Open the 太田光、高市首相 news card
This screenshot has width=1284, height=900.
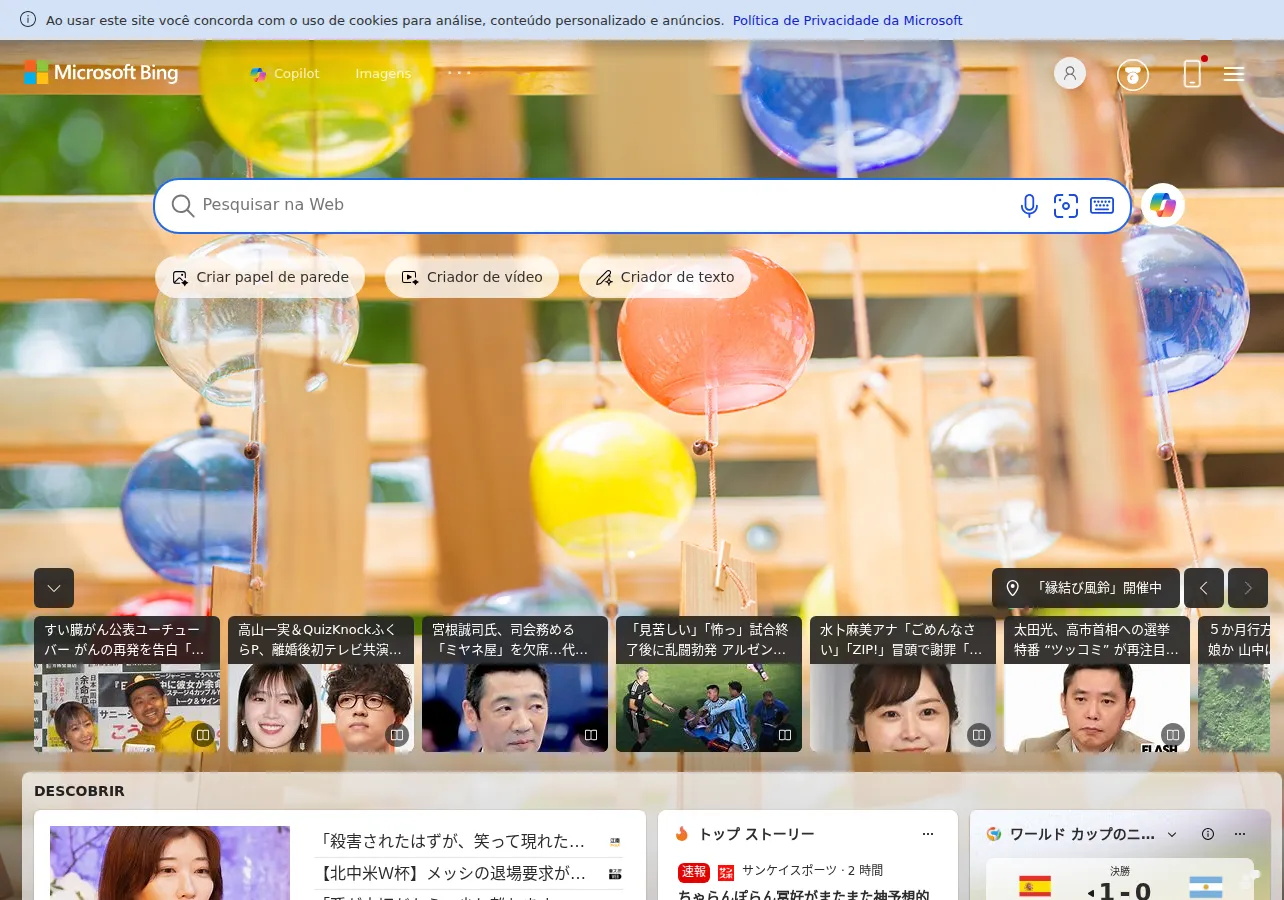pos(1097,684)
